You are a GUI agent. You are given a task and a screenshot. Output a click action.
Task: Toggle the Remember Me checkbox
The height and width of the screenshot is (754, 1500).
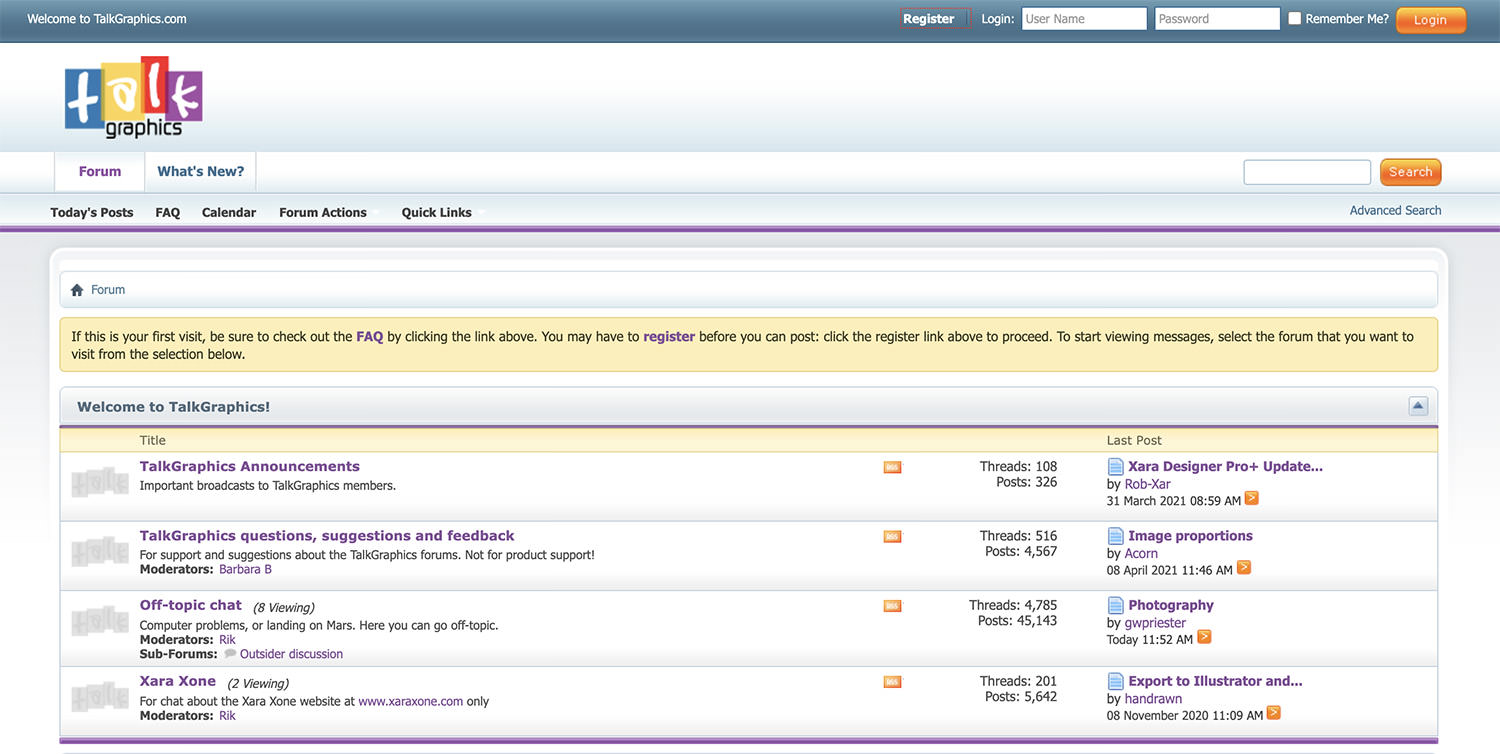(1295, 19)
